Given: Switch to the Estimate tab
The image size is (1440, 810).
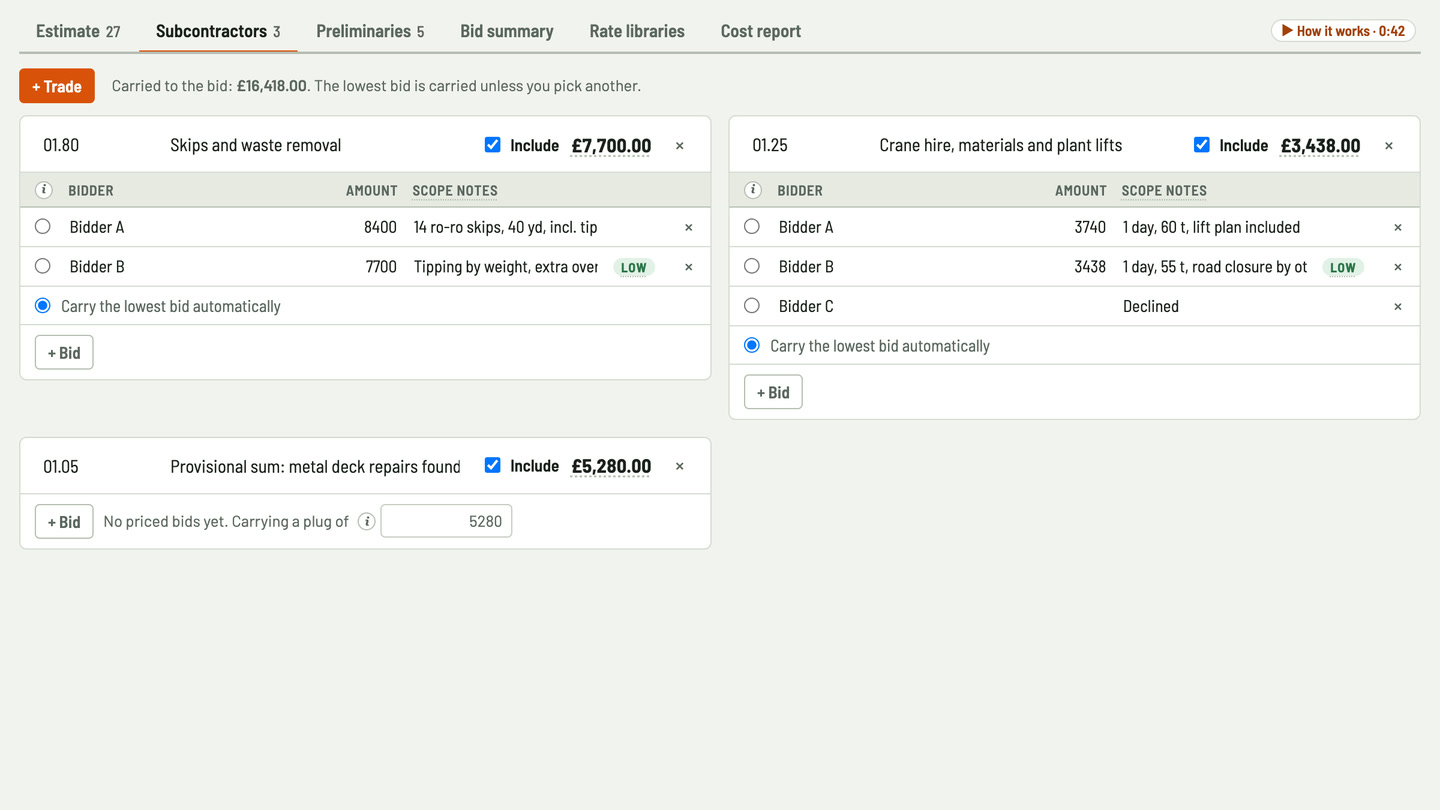Looking at the screenshot, I should tap(78, 31).
